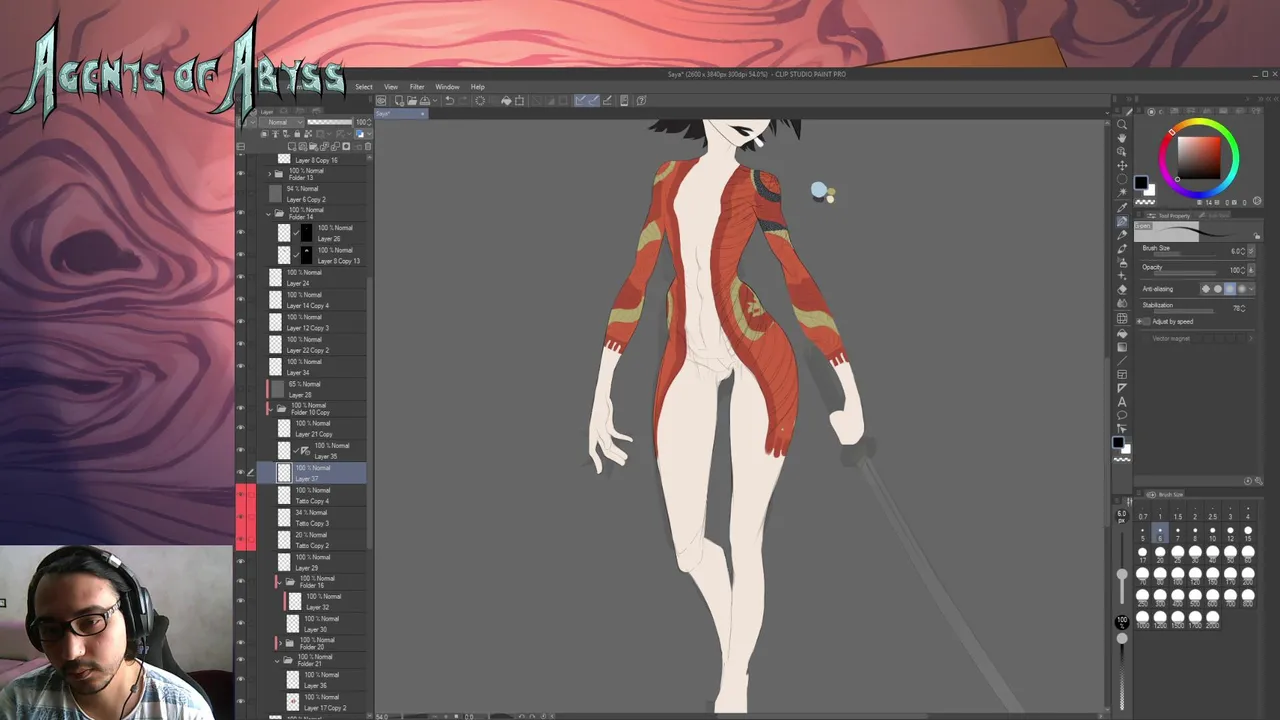Screen dimensions: 1280x720
Task: Open the View menu
Action: click(391, 87)
